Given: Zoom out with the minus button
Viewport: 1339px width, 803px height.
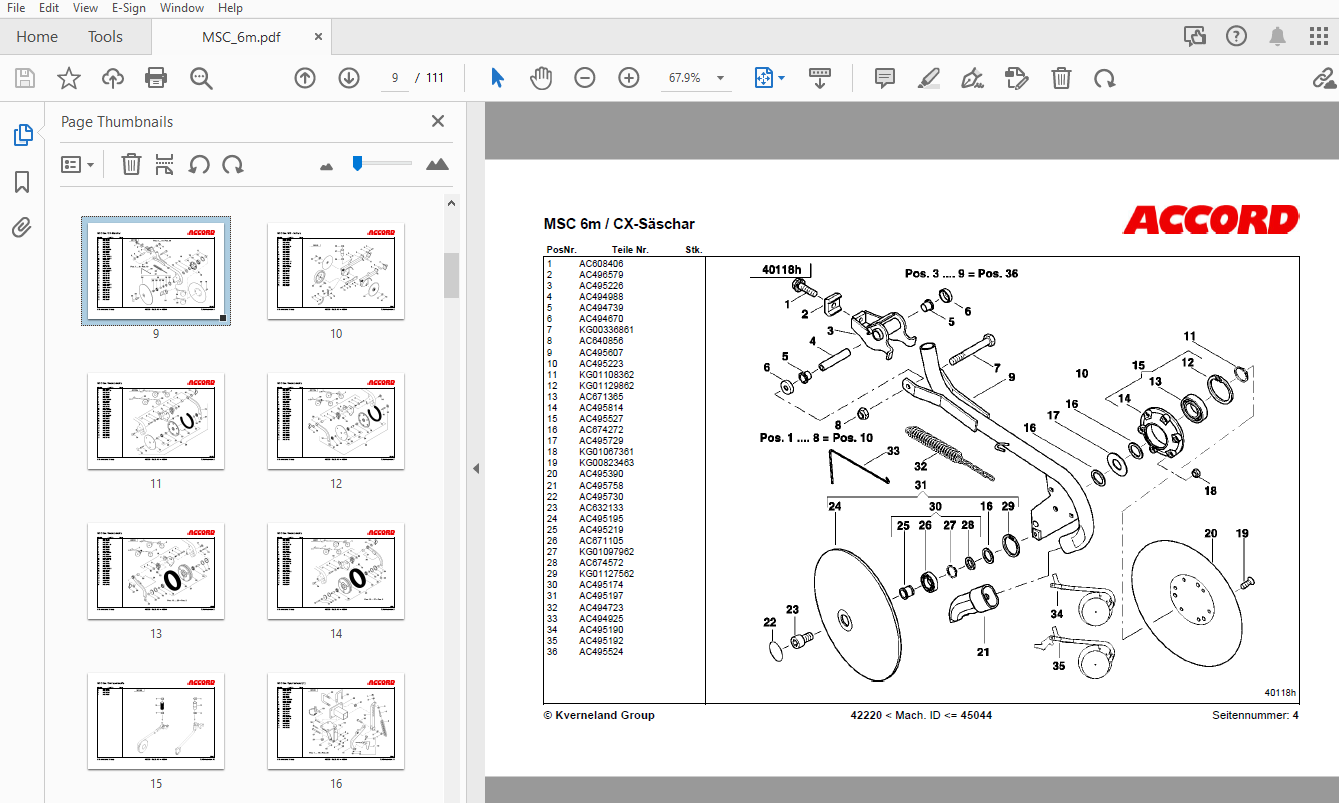Looking at the screenshot, I should (585, 78).
